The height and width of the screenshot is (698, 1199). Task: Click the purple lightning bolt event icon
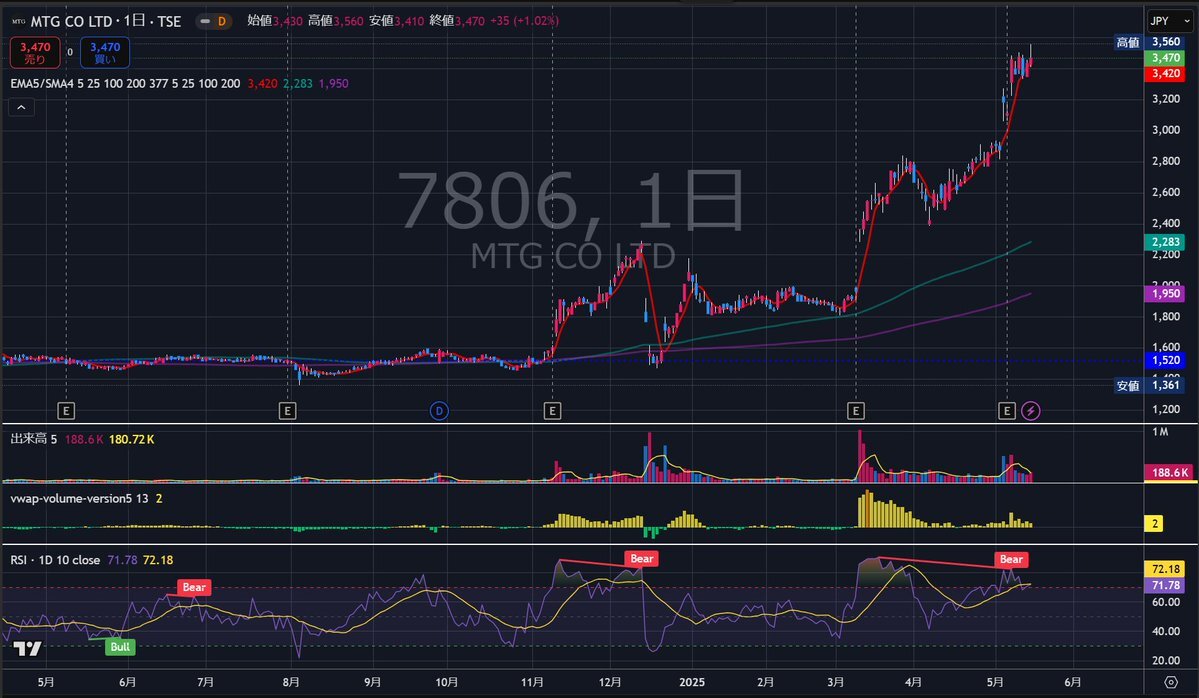1031,411
